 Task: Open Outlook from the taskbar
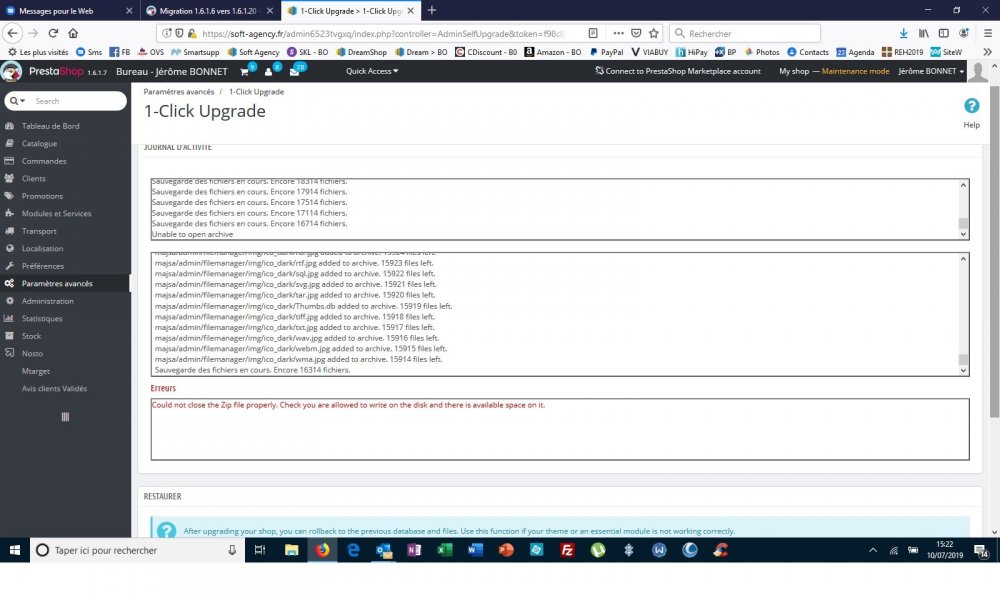(383, 550)
